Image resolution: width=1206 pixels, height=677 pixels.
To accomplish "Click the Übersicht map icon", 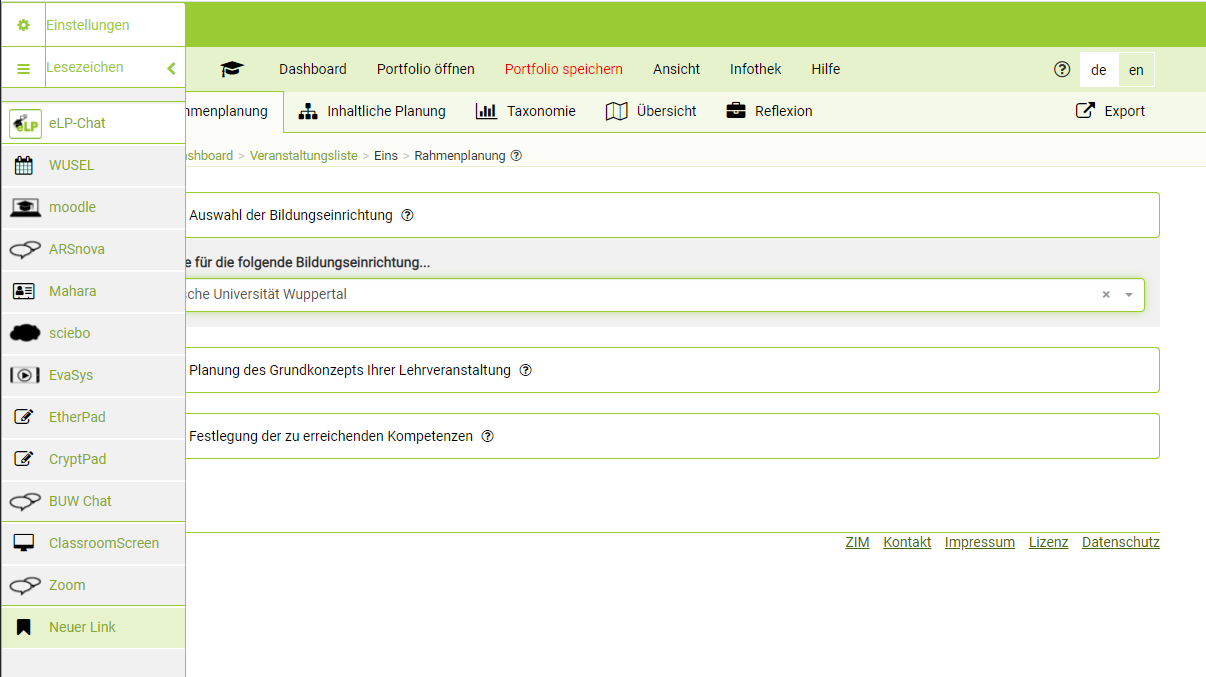I will coord(616,111).
